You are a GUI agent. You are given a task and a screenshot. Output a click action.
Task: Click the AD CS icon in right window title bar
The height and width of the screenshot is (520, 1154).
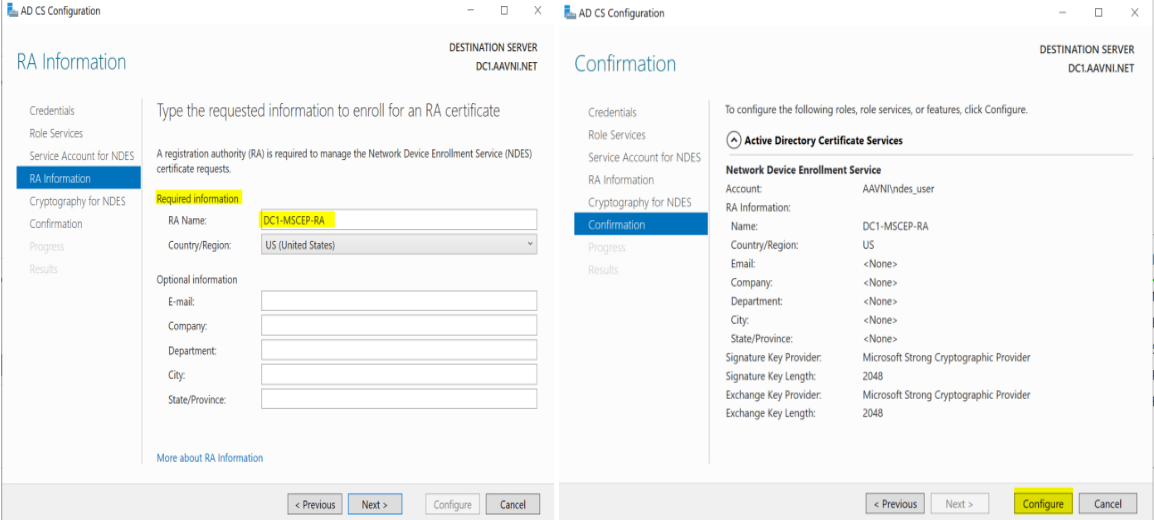570,12
